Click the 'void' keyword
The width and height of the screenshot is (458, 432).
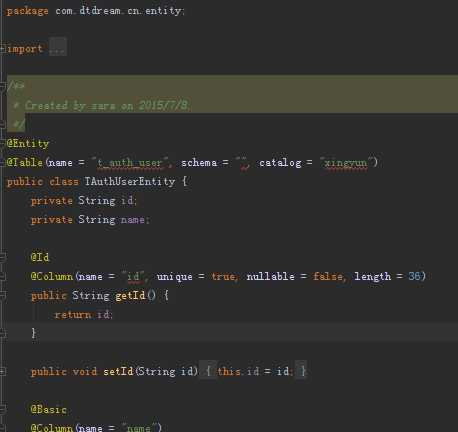pos(85,371)
